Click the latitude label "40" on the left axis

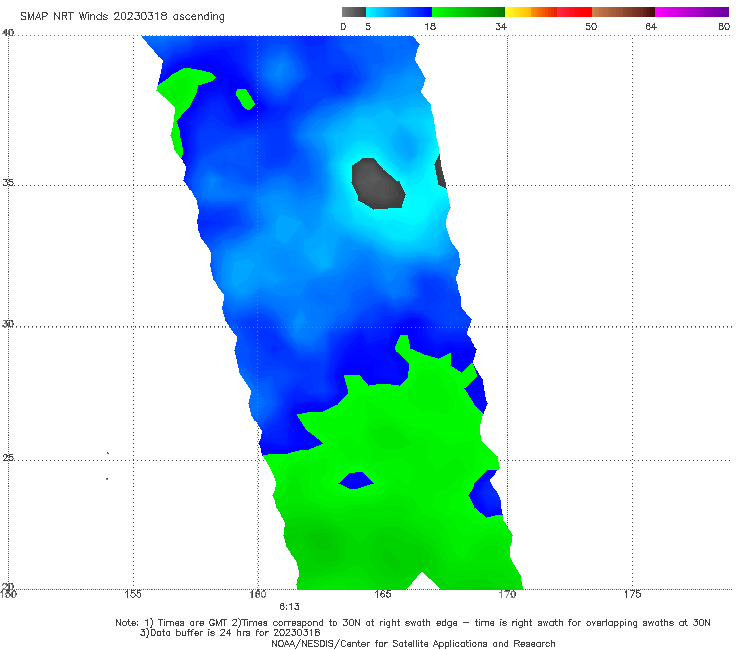click(8, 33)
